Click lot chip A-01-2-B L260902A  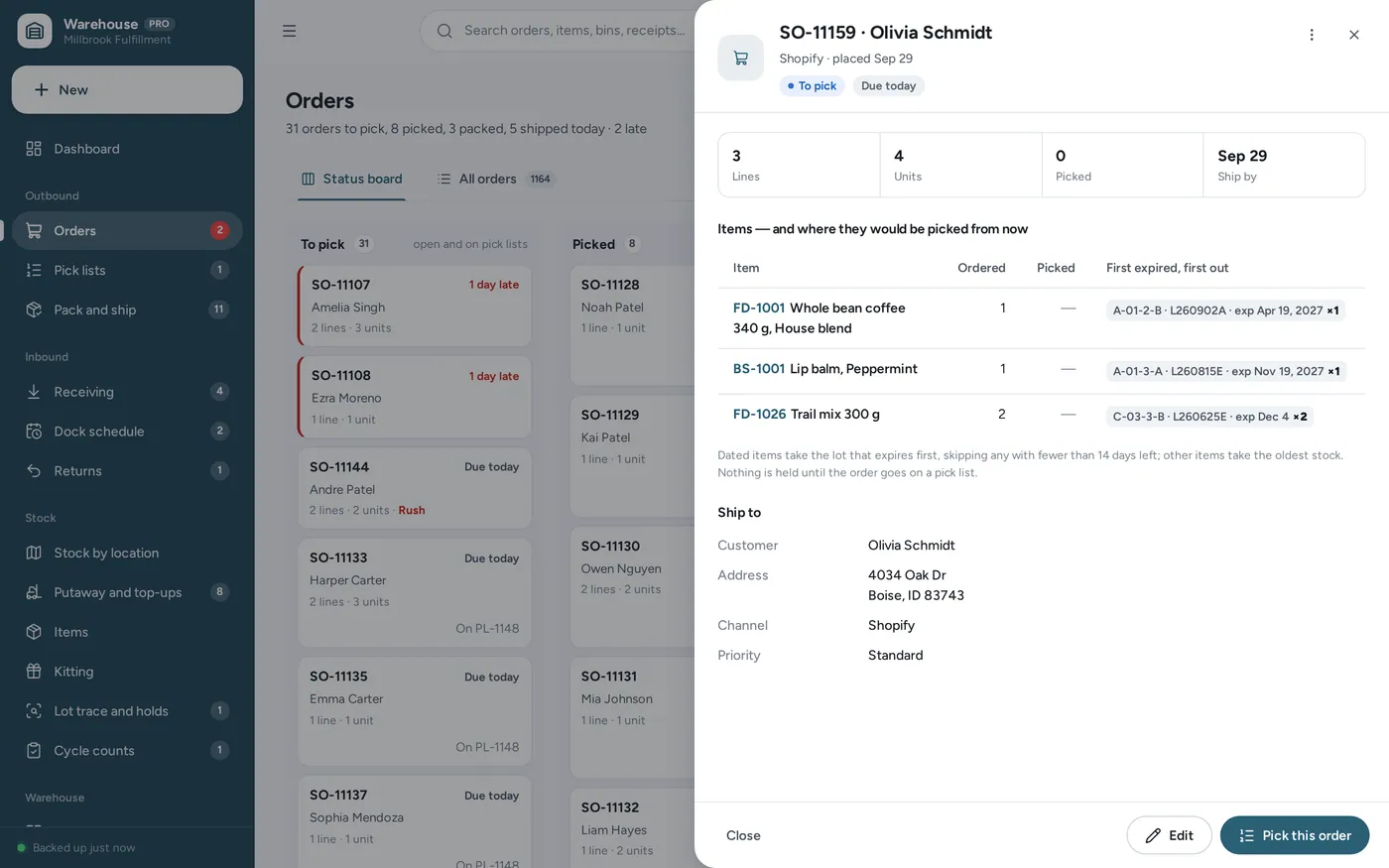(1225, 310)
